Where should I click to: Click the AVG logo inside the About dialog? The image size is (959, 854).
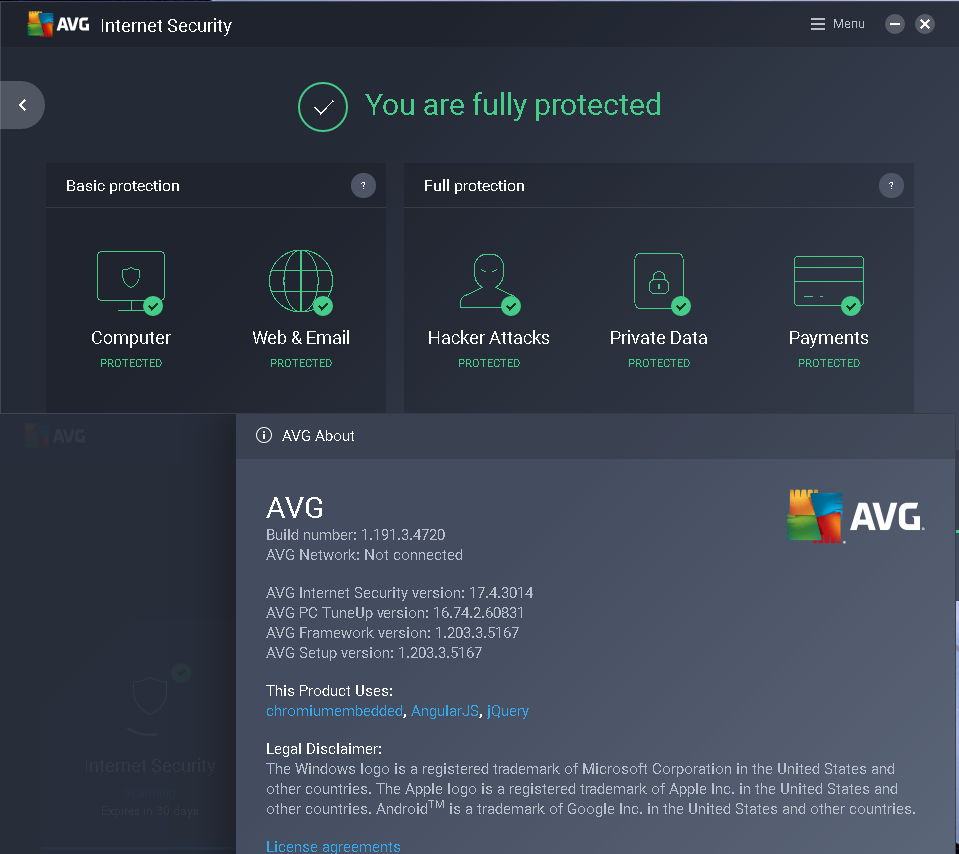click(x=855, y=518)
